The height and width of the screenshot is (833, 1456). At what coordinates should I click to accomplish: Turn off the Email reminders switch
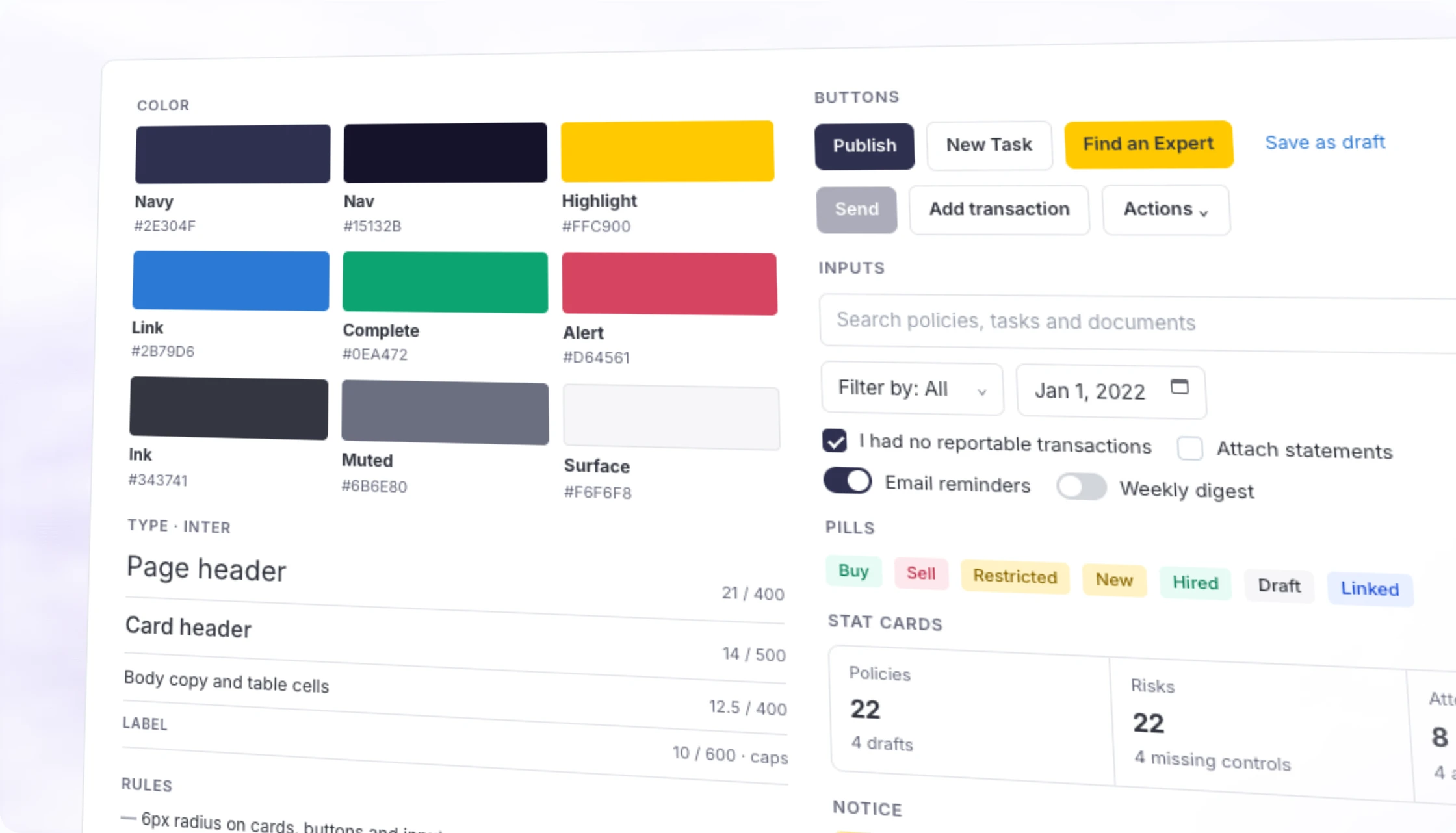[x=848, y=481]
